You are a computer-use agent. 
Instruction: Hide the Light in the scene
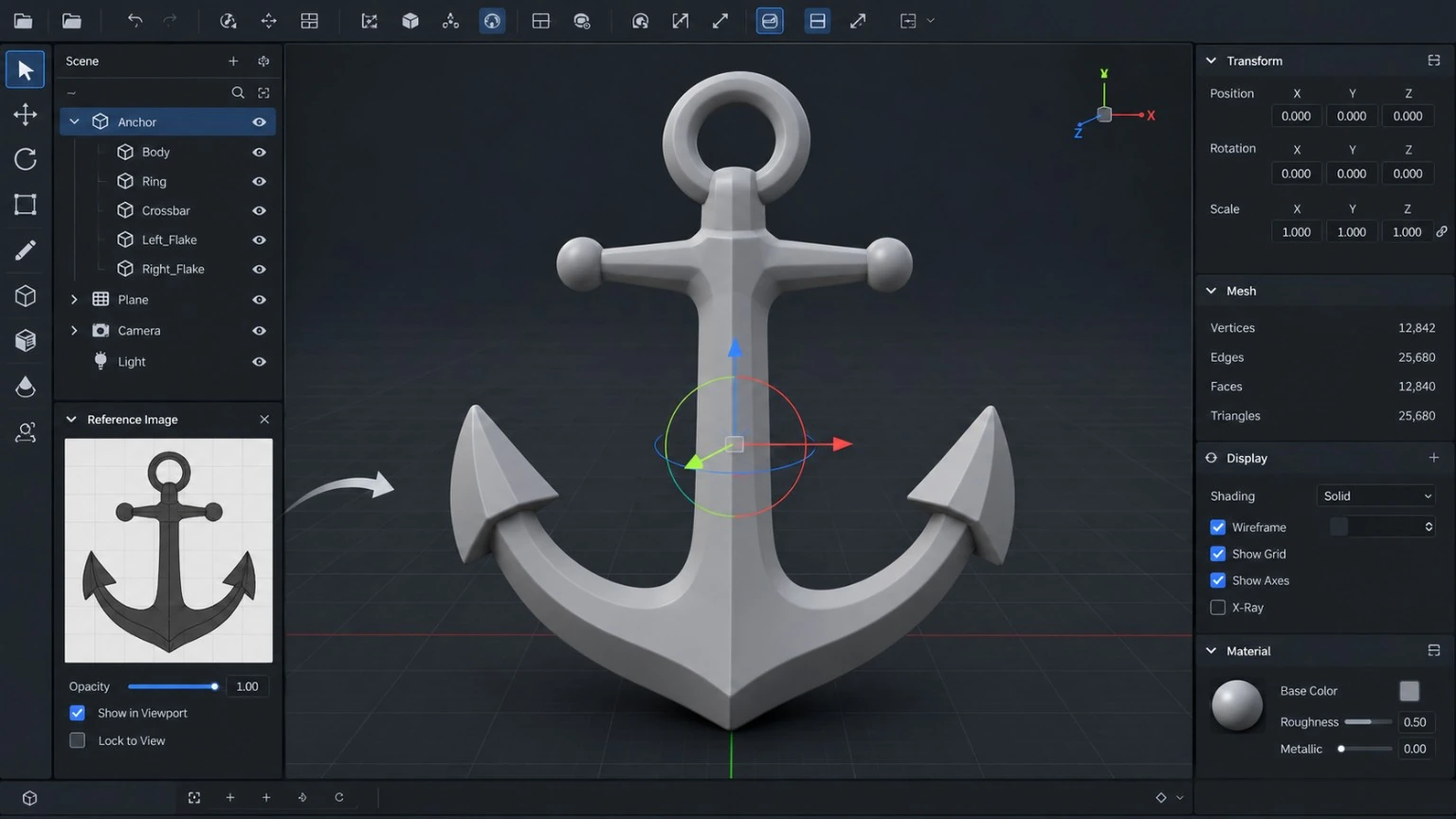pyautogui.click(x=259, y=362)
